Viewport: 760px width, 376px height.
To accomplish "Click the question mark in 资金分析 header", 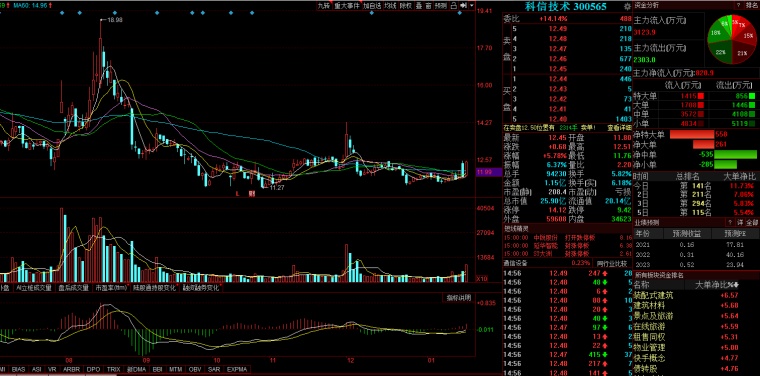I will point(737,5).
